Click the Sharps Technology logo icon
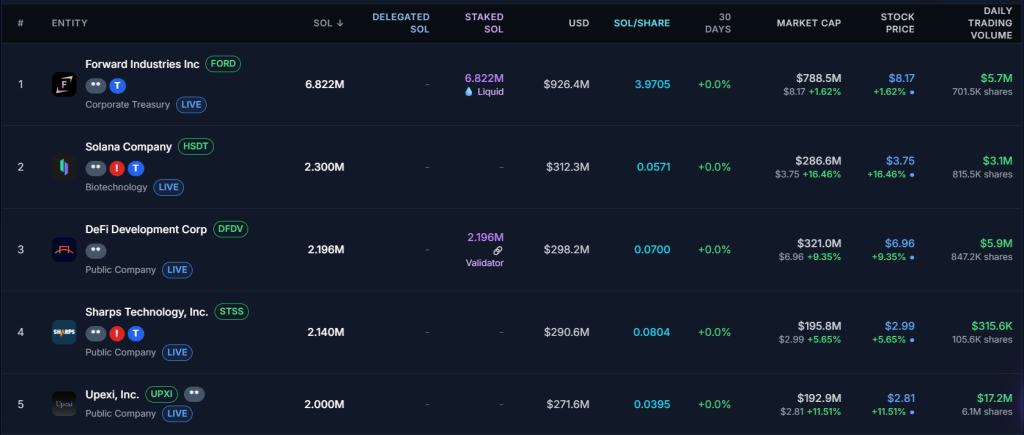This screenshot has height=435, width=1024. click(64, 332)
